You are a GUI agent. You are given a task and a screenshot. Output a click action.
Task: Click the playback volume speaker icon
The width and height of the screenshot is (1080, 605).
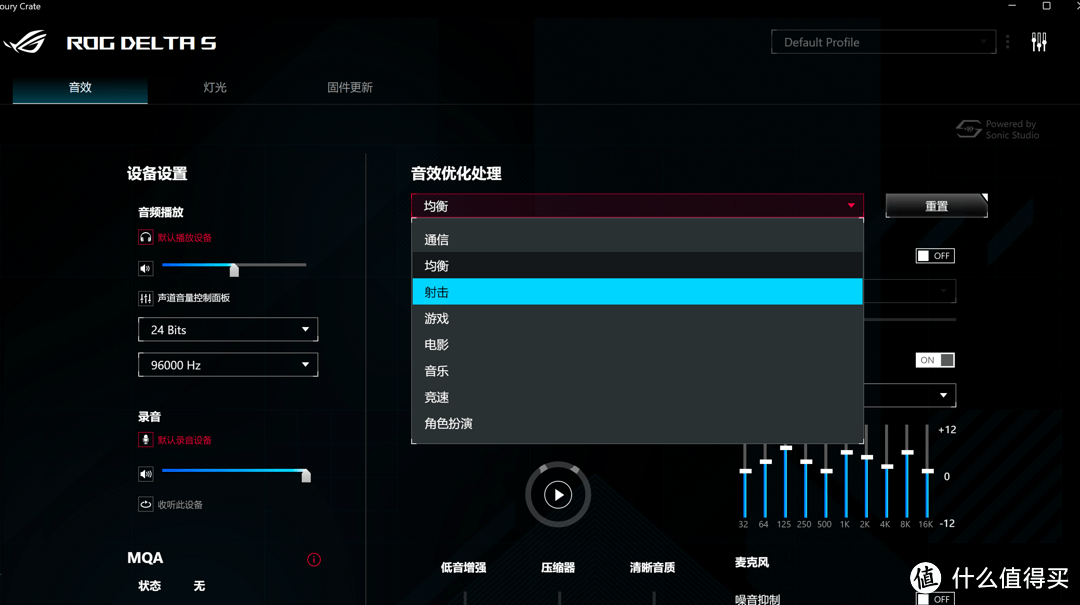(x=145, y=268)
